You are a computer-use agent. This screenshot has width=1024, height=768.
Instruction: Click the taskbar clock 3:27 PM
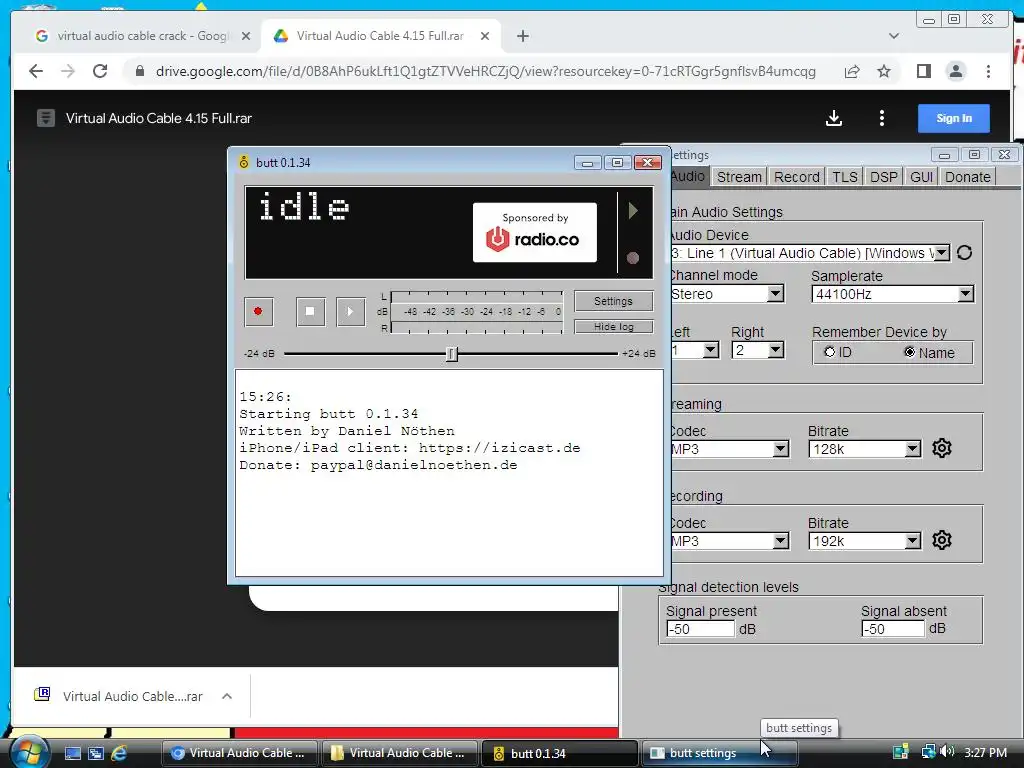pyautogui.click(x=985, y=752)
